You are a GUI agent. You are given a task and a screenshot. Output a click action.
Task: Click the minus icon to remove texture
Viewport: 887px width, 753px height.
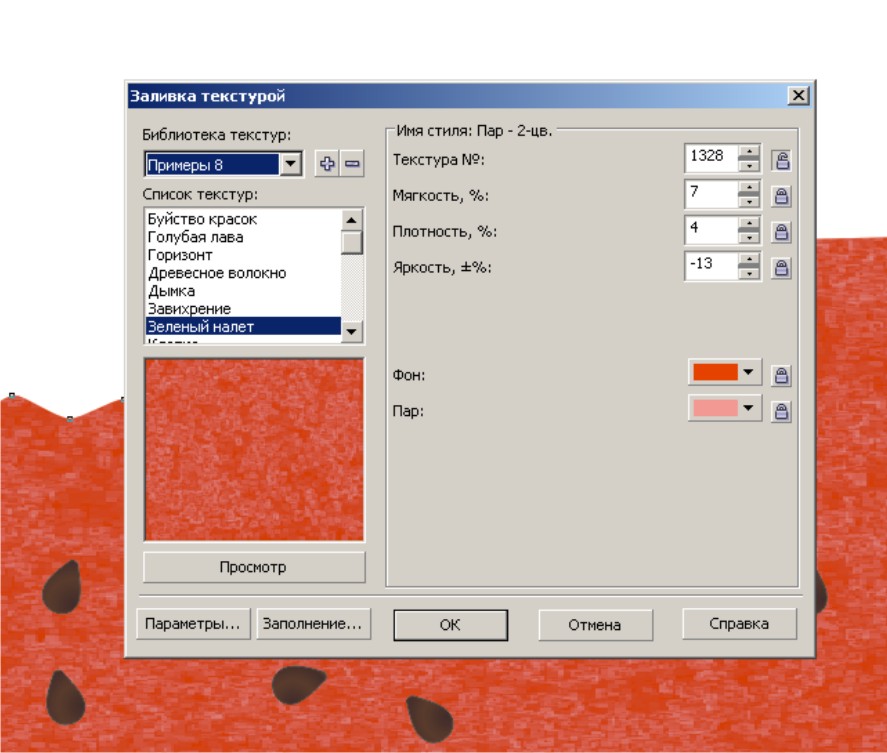[x=352, y=164]
